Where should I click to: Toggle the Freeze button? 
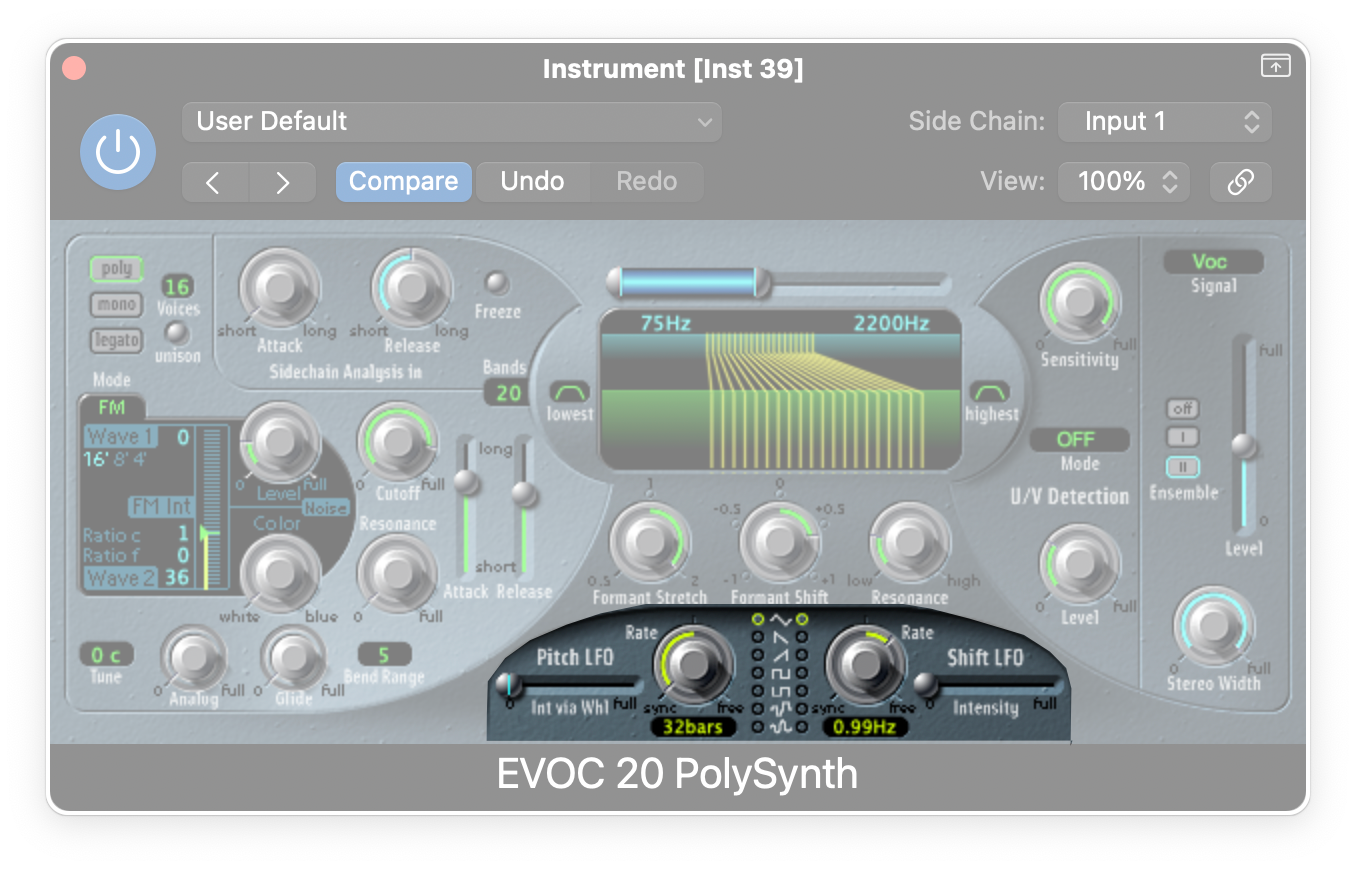(497, 284)
